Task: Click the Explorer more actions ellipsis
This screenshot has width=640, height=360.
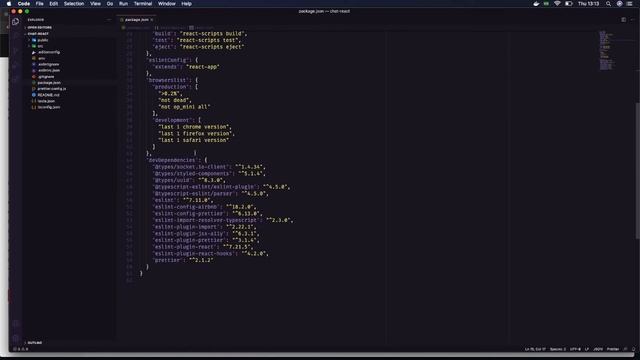Action: pos(109,20)
